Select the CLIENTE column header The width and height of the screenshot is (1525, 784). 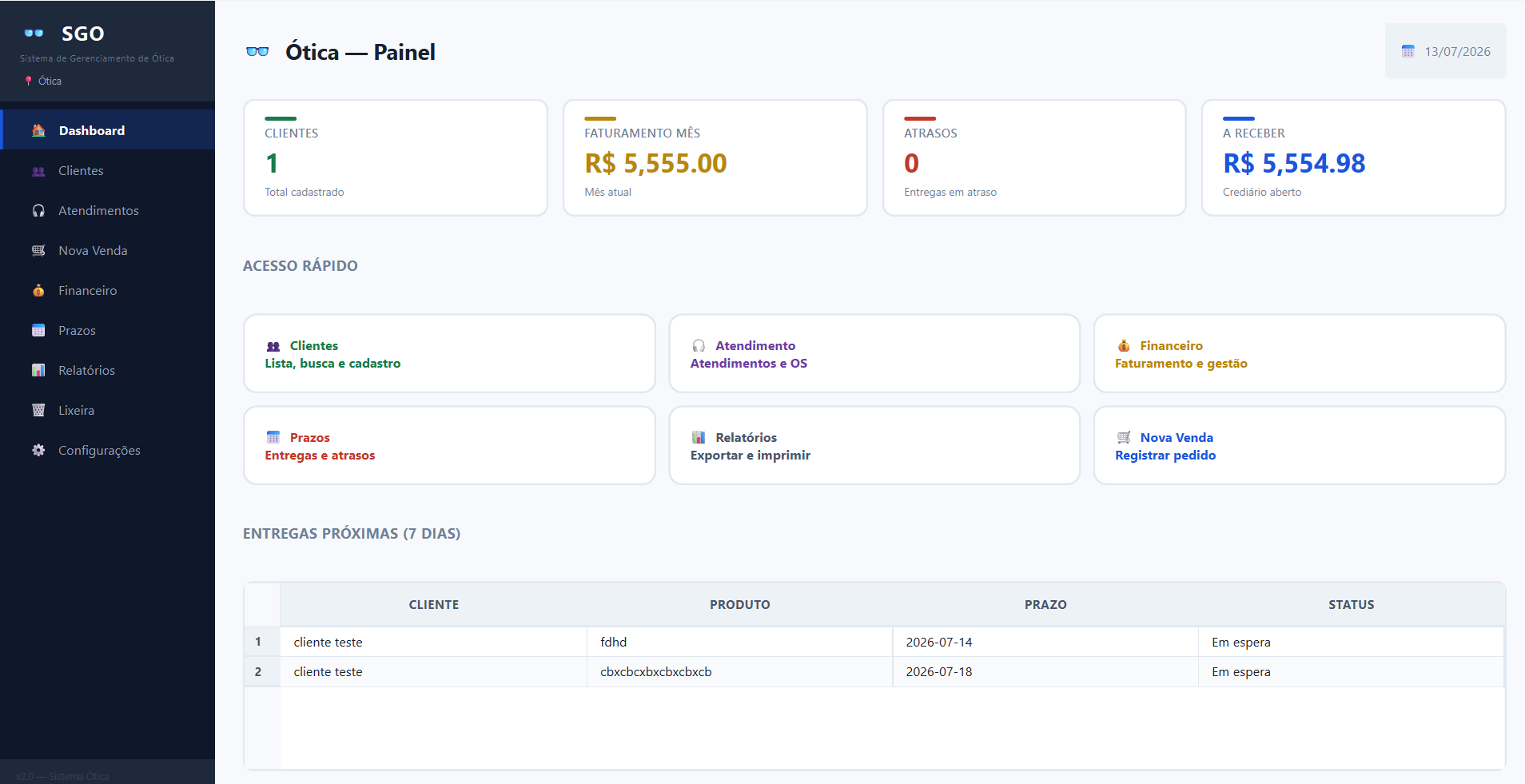(434, 605)
